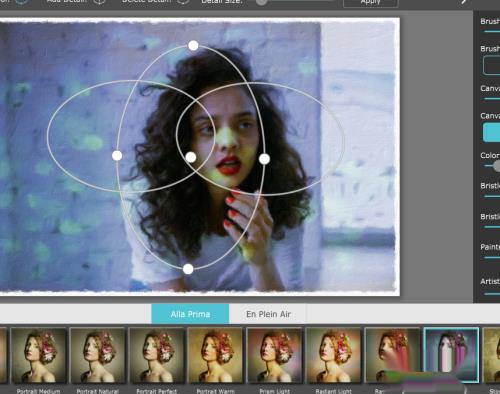Click the 'Radiant Light' preset label
The image size is (500, 394).
tap(334, 391)
